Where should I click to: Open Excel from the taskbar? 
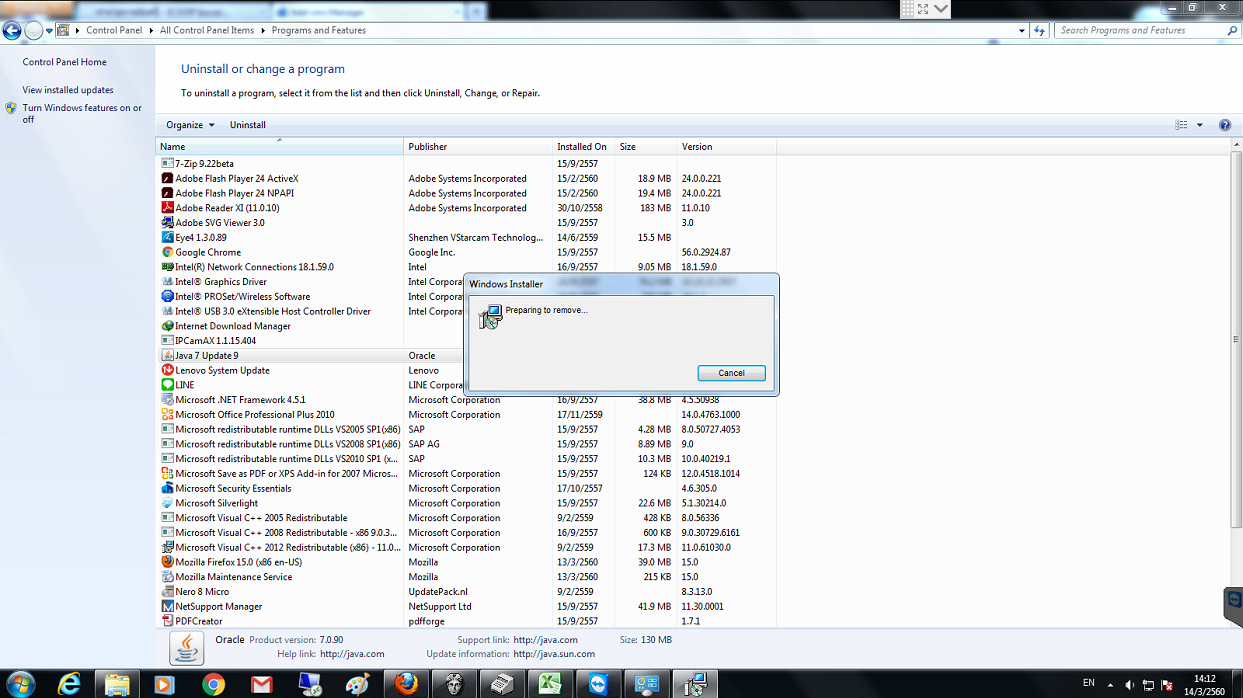pos(549,684)
